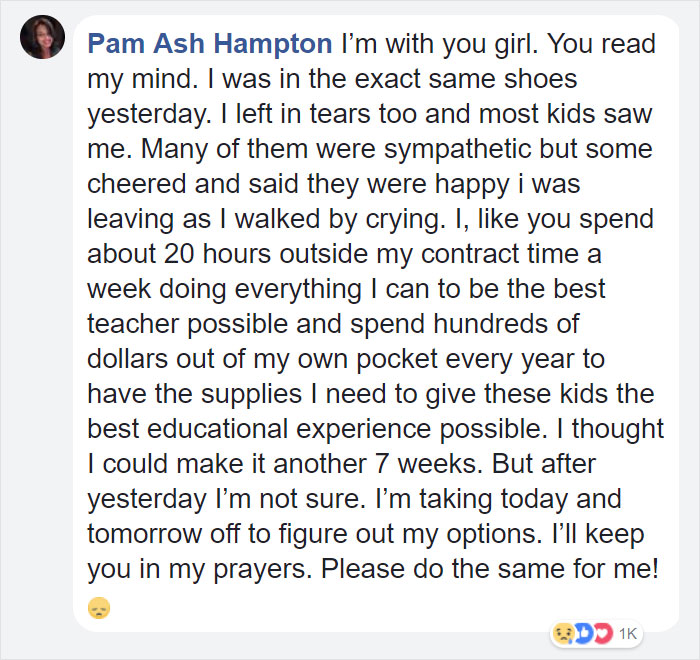
Task: Click the word "dollars" in the comment
Action: tap(127, 359)
